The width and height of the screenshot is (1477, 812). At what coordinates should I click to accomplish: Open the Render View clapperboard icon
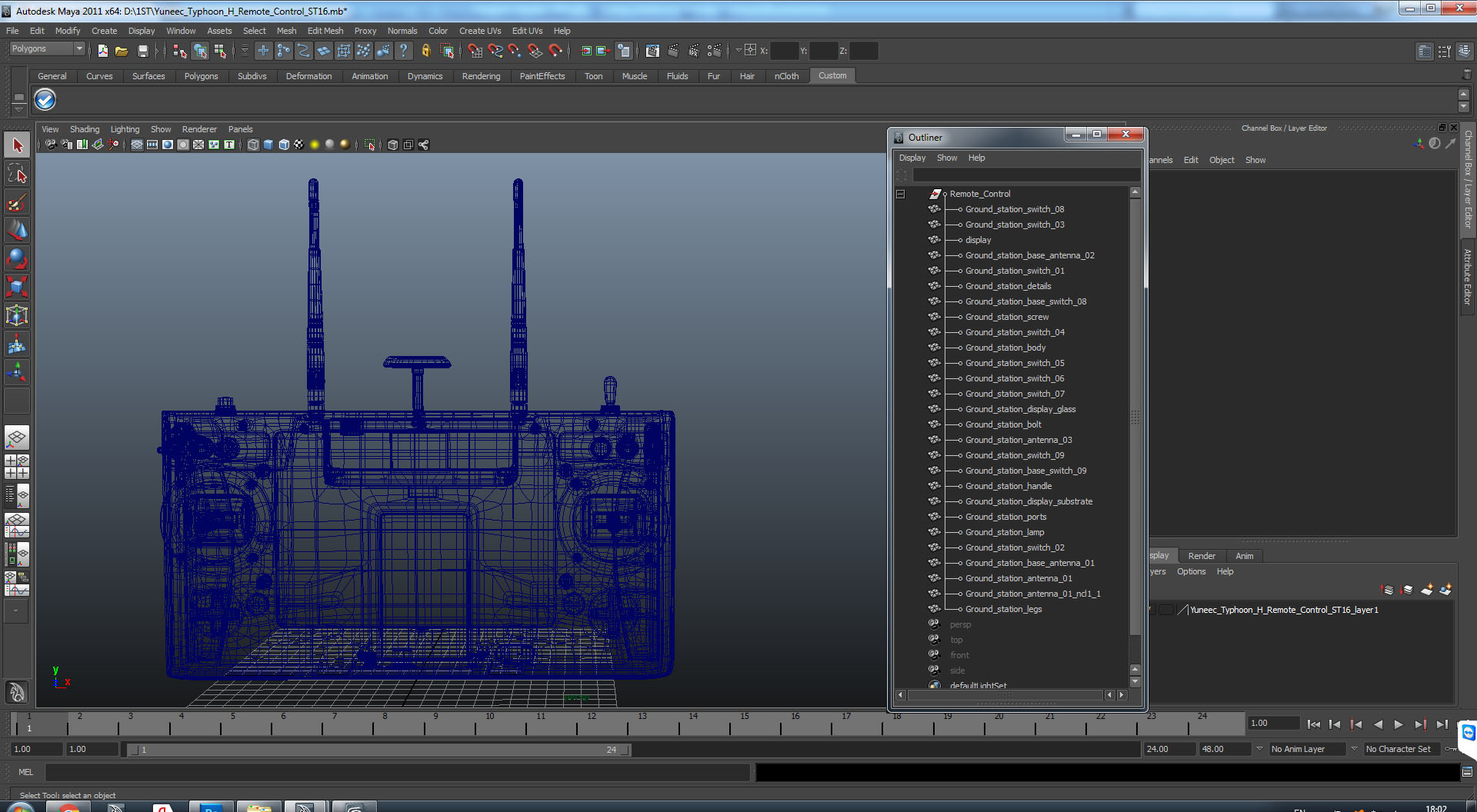(652, 51)
